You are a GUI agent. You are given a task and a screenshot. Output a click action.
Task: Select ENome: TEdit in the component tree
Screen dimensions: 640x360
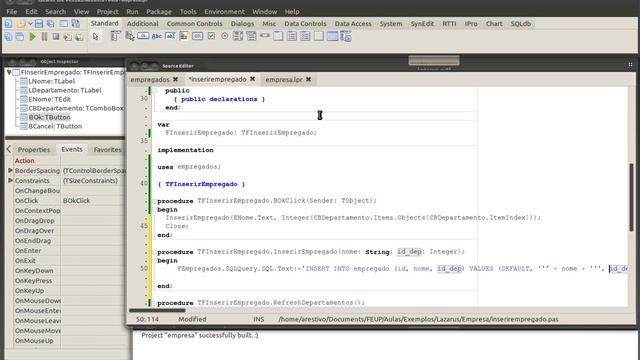click(49, 99)
